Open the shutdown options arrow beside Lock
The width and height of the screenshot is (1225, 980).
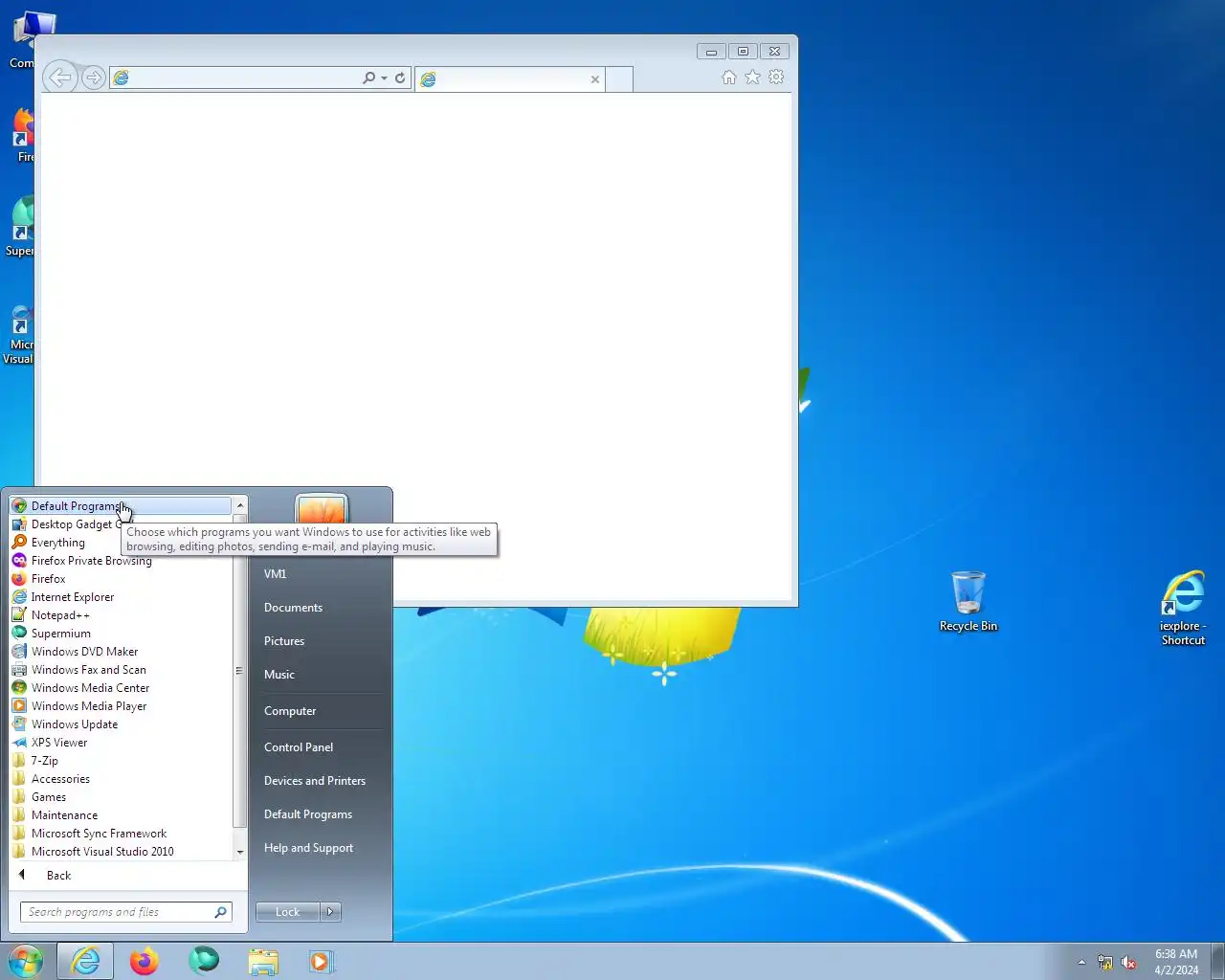(x=331, y=912)
